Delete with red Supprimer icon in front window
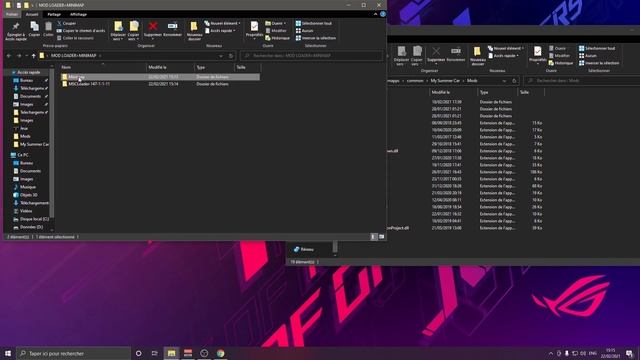The width and height of the screenshot is (640, 360). pyautogui.click(x=153, y=29)
